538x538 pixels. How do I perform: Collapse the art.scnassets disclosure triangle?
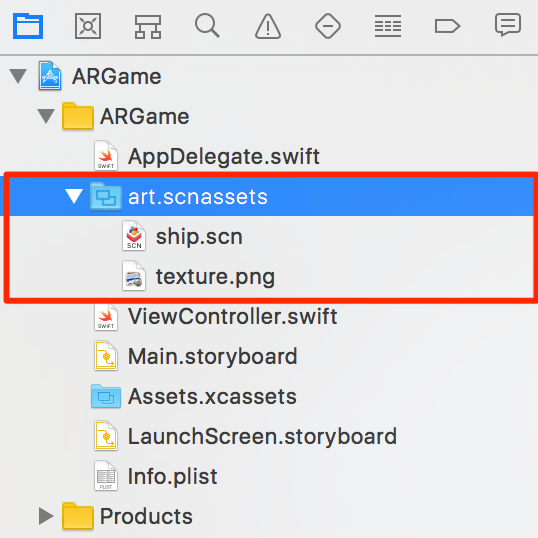point(74,196)
